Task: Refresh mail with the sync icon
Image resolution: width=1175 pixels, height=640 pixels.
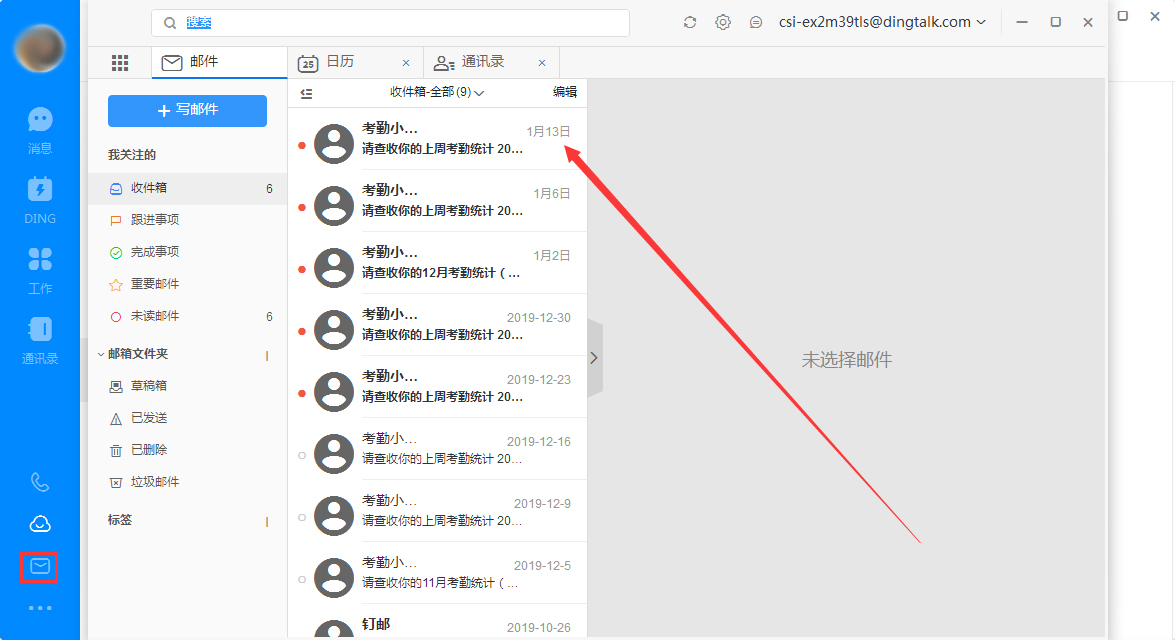Action: click(689, 21)
